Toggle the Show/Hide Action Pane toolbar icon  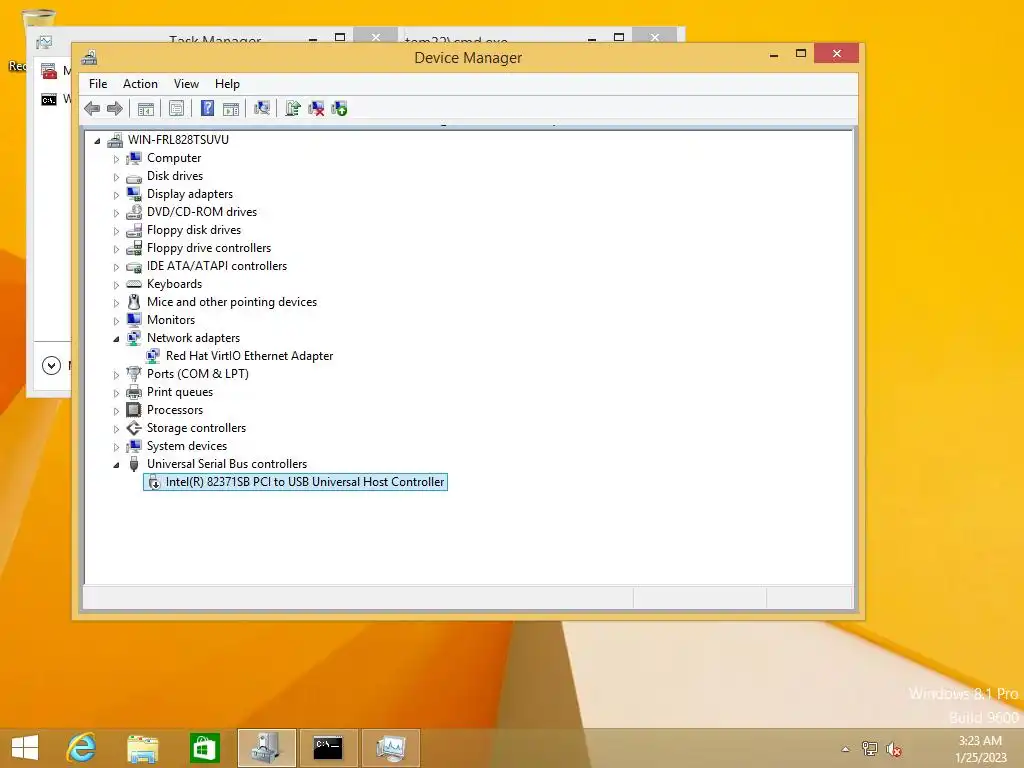pos(231,108)
